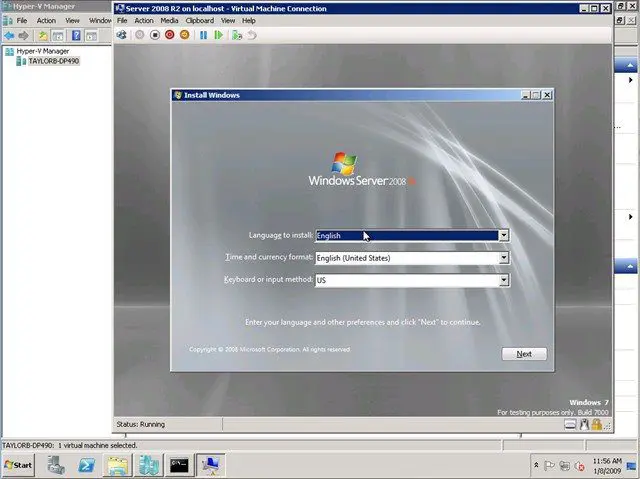Click the greyed-out Start VM toolbar icon
Image resolution: width=640 pixels, height=479 pixels.
tap(140, 35)
